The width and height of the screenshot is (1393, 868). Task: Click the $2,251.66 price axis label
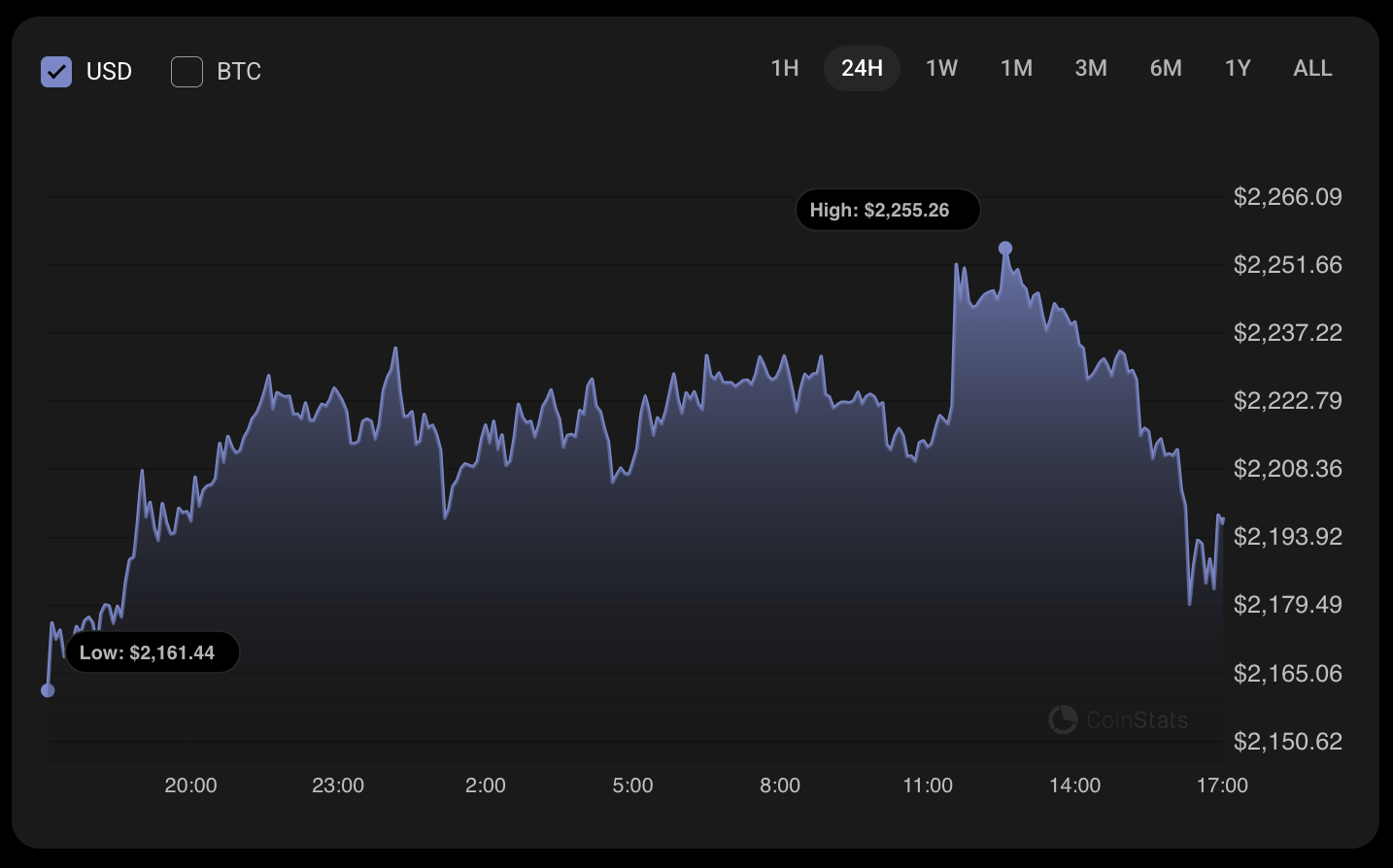pos(1287,265)
